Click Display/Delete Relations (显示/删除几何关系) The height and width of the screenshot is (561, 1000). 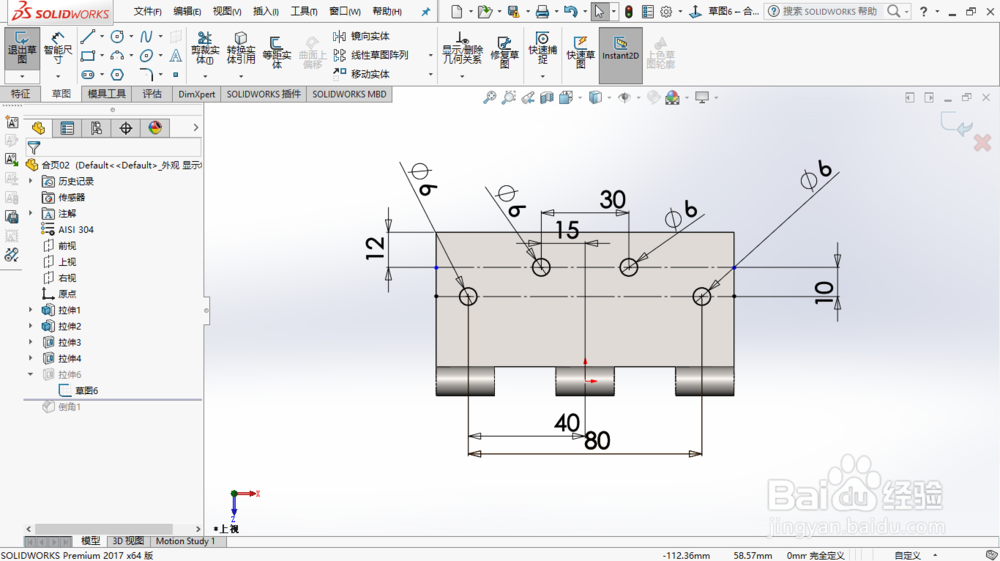[462, 48]
